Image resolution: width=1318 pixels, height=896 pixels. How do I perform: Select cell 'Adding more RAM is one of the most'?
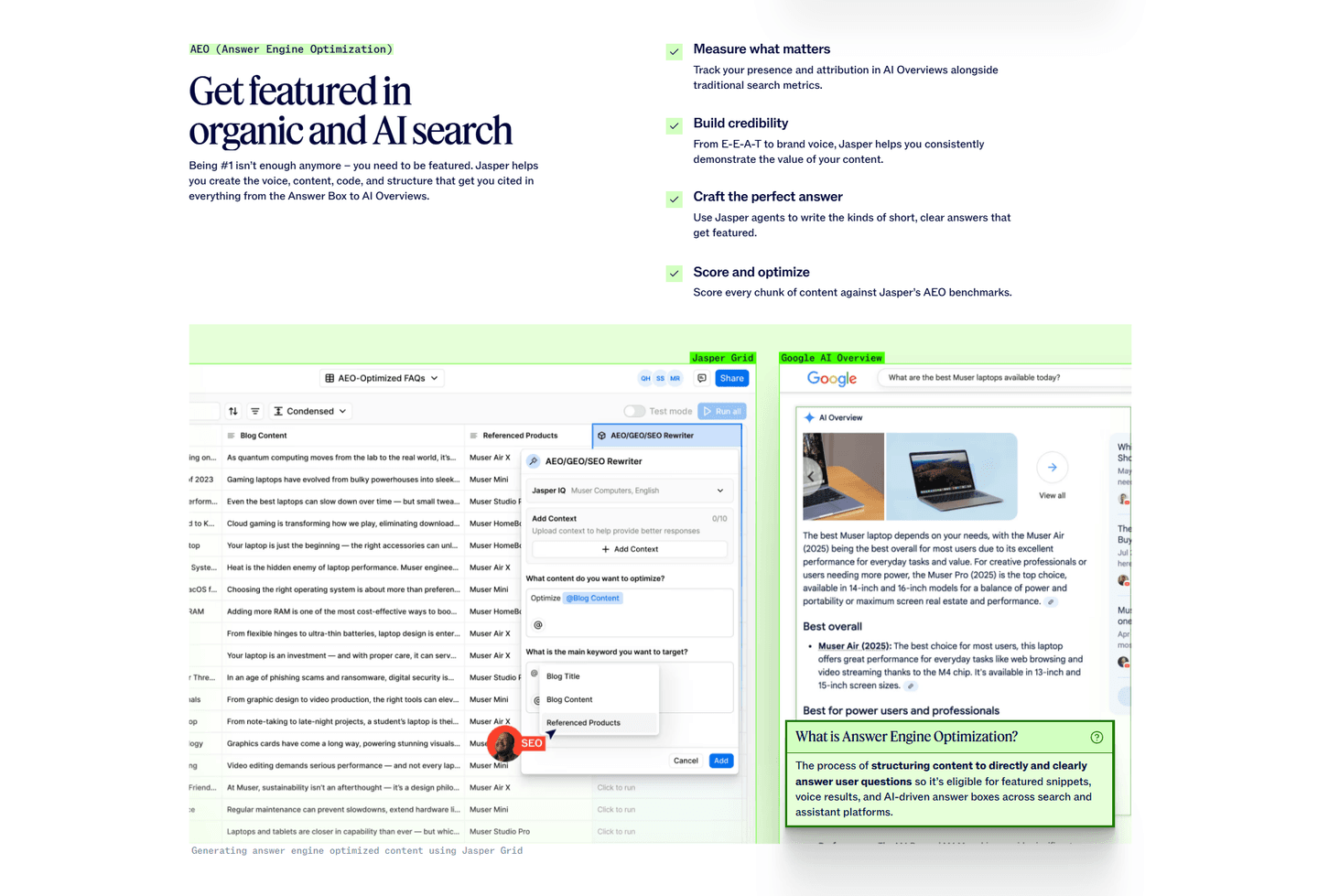pyautogui.click(x=343, y=611)
